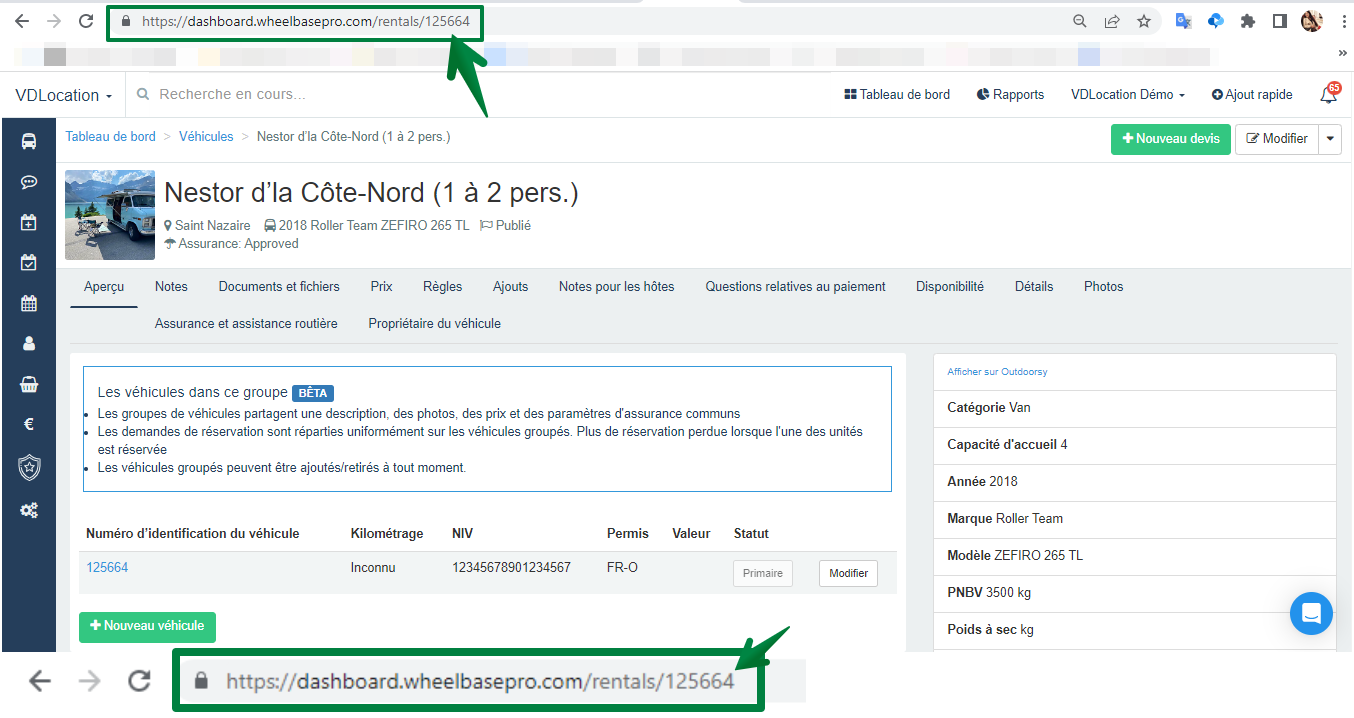Screen dimensions: 1354x718
Task: Click inside the Recherche search field
Action: tap(250, 94)
